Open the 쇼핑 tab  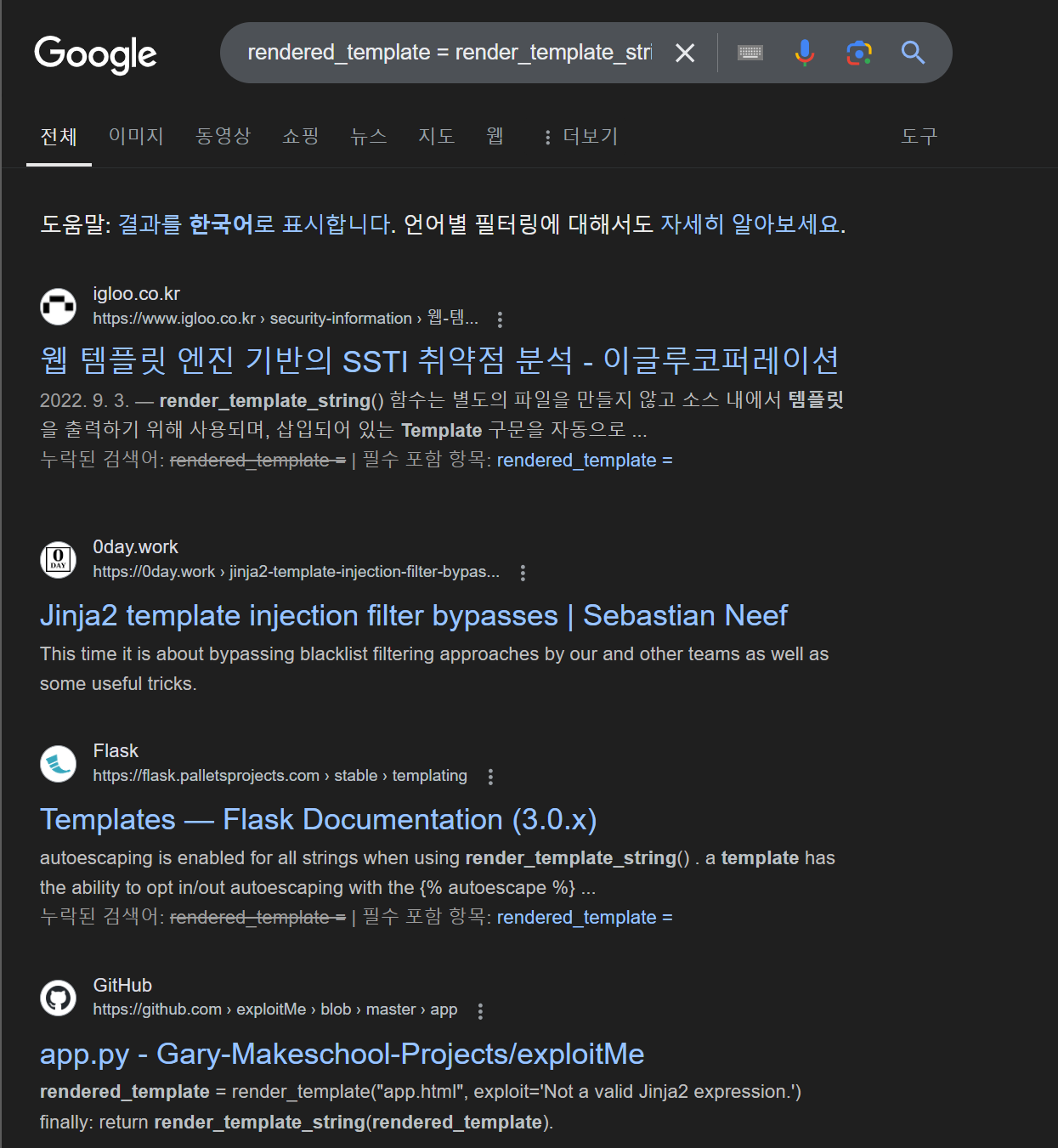click(x=301, y=136)
